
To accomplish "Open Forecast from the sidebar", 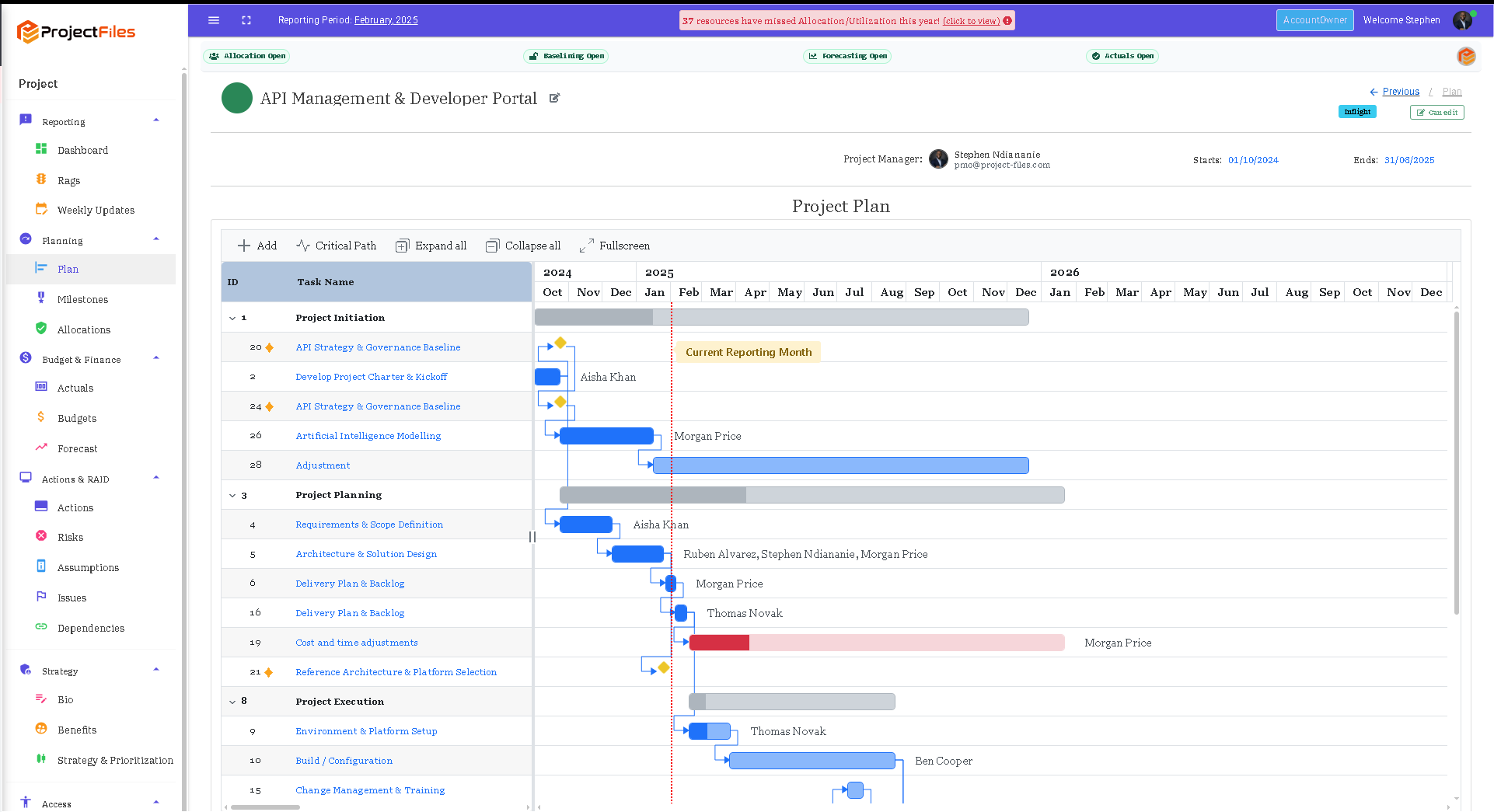I will pyautogui.click(x=77, y=448).
